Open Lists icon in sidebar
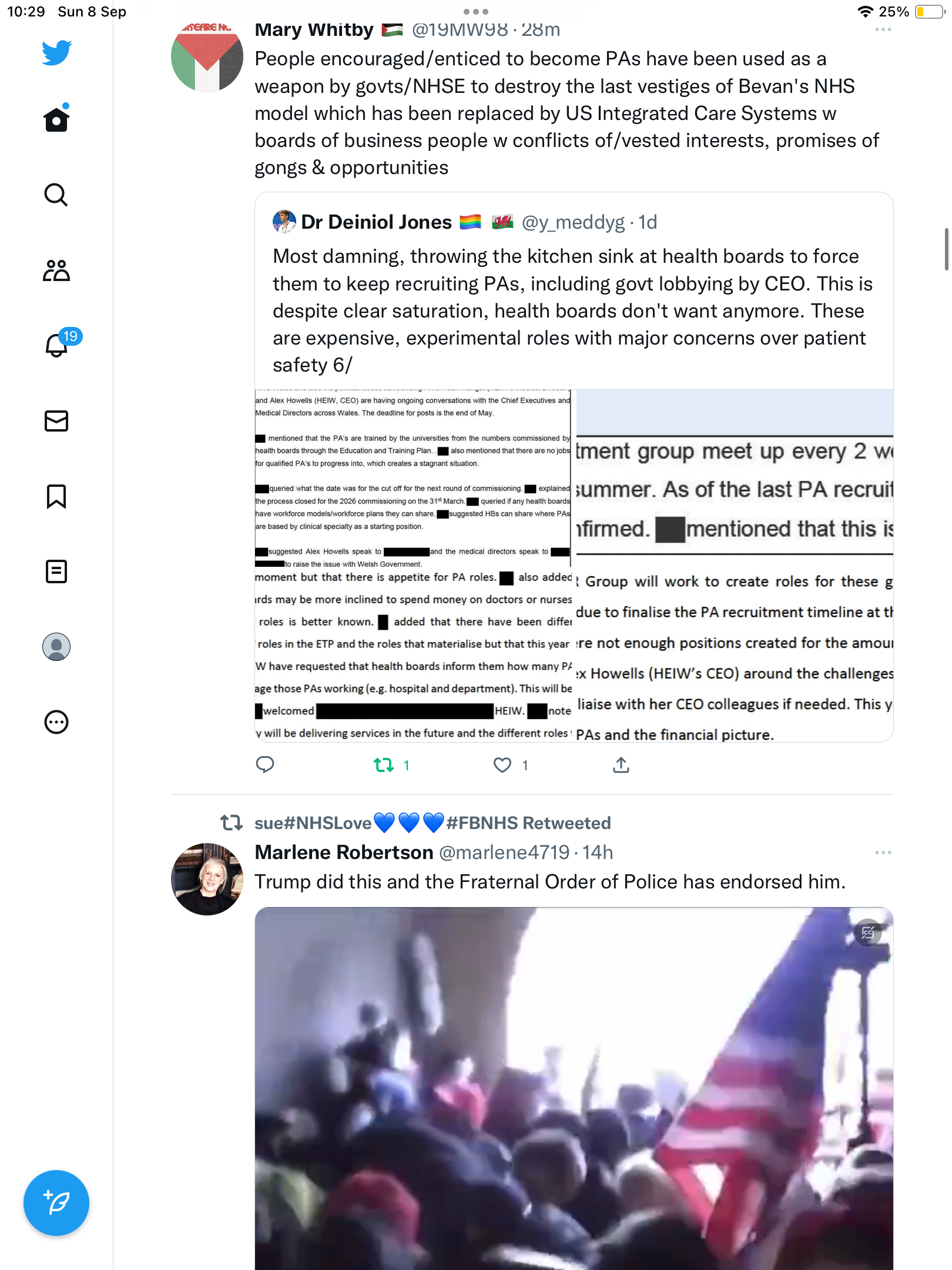The image size is (952, 1270). (56, 571)
